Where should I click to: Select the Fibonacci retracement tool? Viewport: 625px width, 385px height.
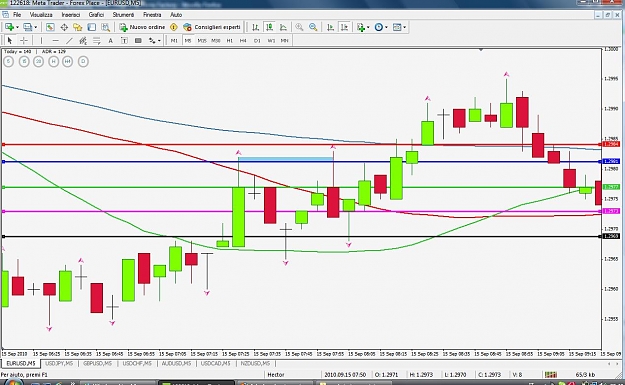(96, 40)
